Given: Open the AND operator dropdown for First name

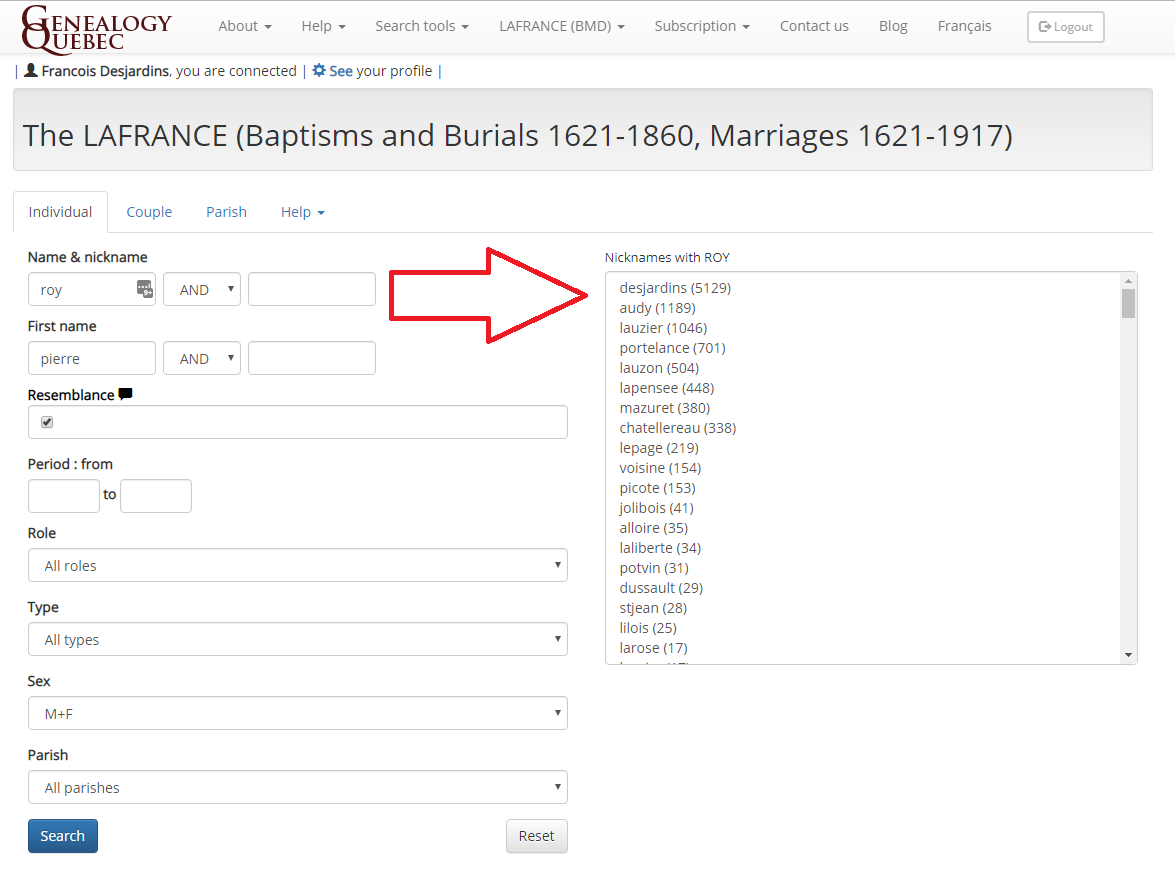Looking at the screenshot, I should [202, 358].
